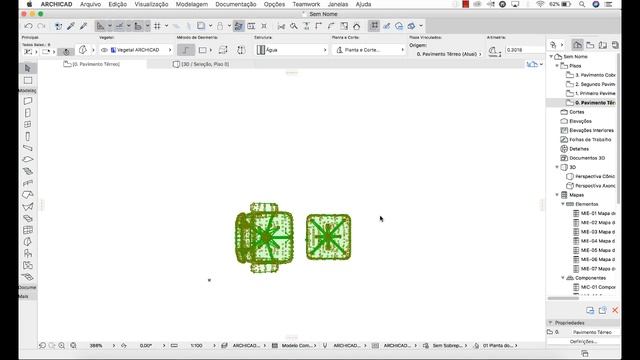Click the Undo arrow icon
Screen dimensions: 640x360
click(x=29, y=26)
